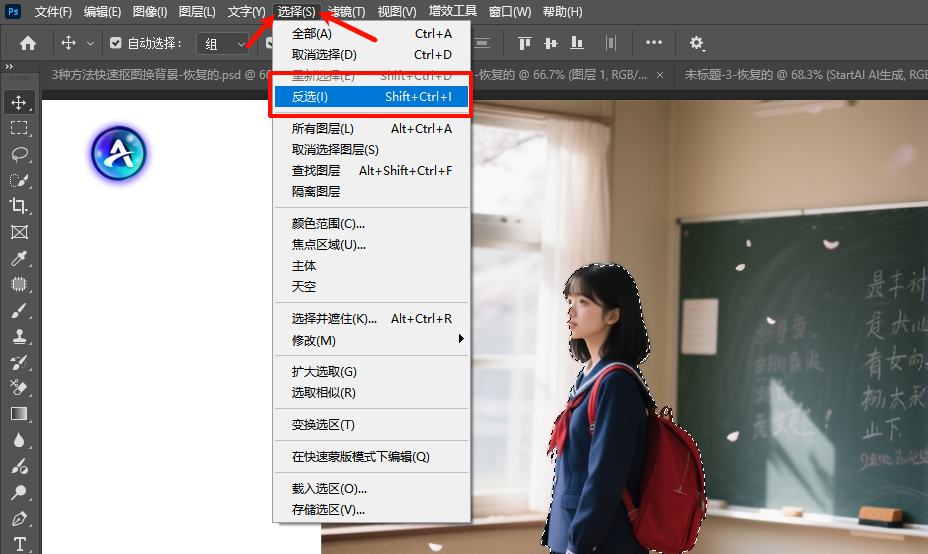Select the Lasso tool
Image resolution: width=928 pixels, height=554 pixels.
point(19,154)
